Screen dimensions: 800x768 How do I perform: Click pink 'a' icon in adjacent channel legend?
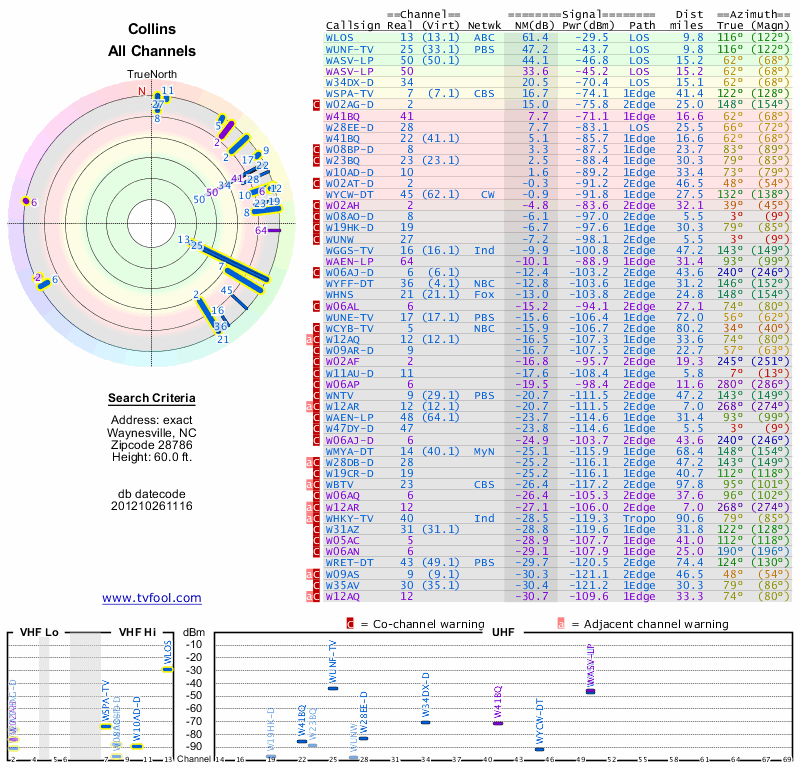(x=561, y=624)
